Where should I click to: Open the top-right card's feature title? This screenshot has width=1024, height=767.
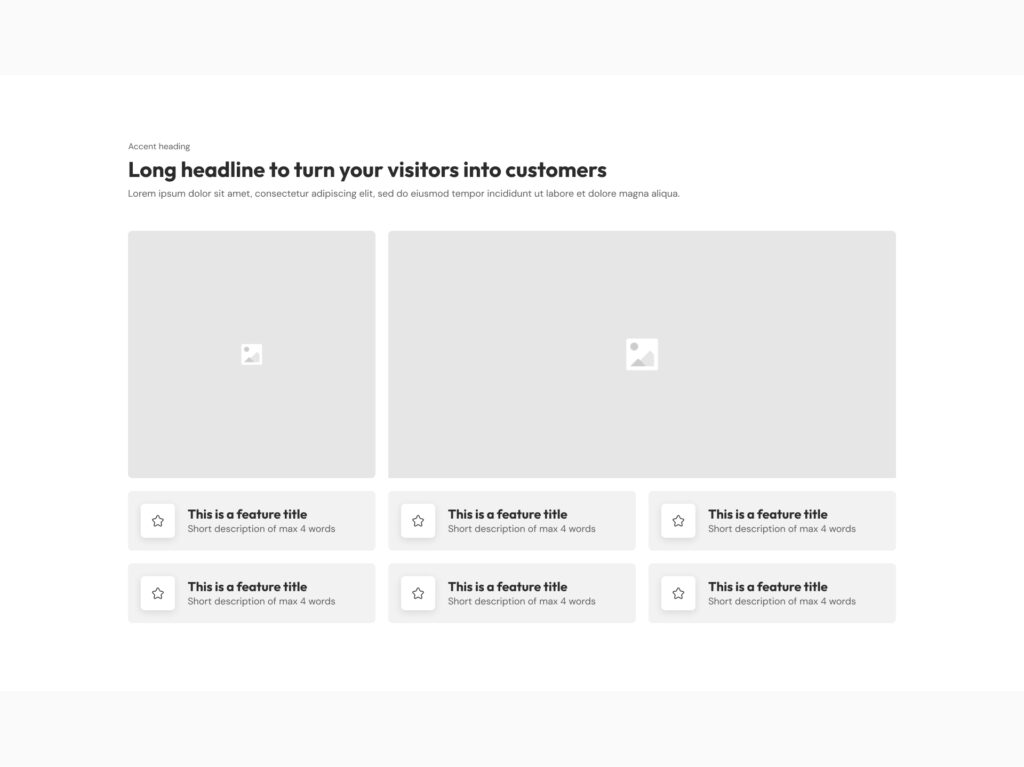767,514
